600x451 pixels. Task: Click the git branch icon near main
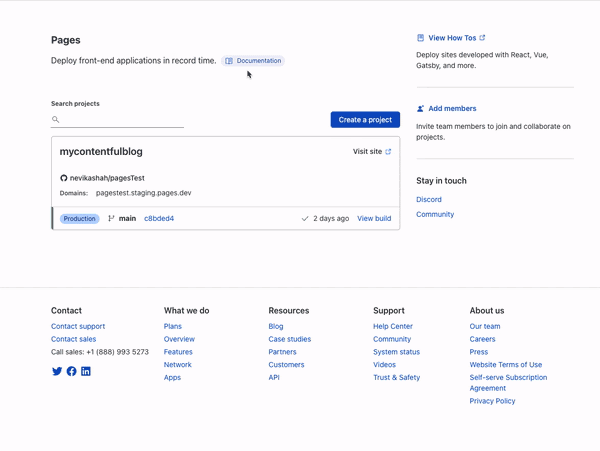(x=111, y=218)
